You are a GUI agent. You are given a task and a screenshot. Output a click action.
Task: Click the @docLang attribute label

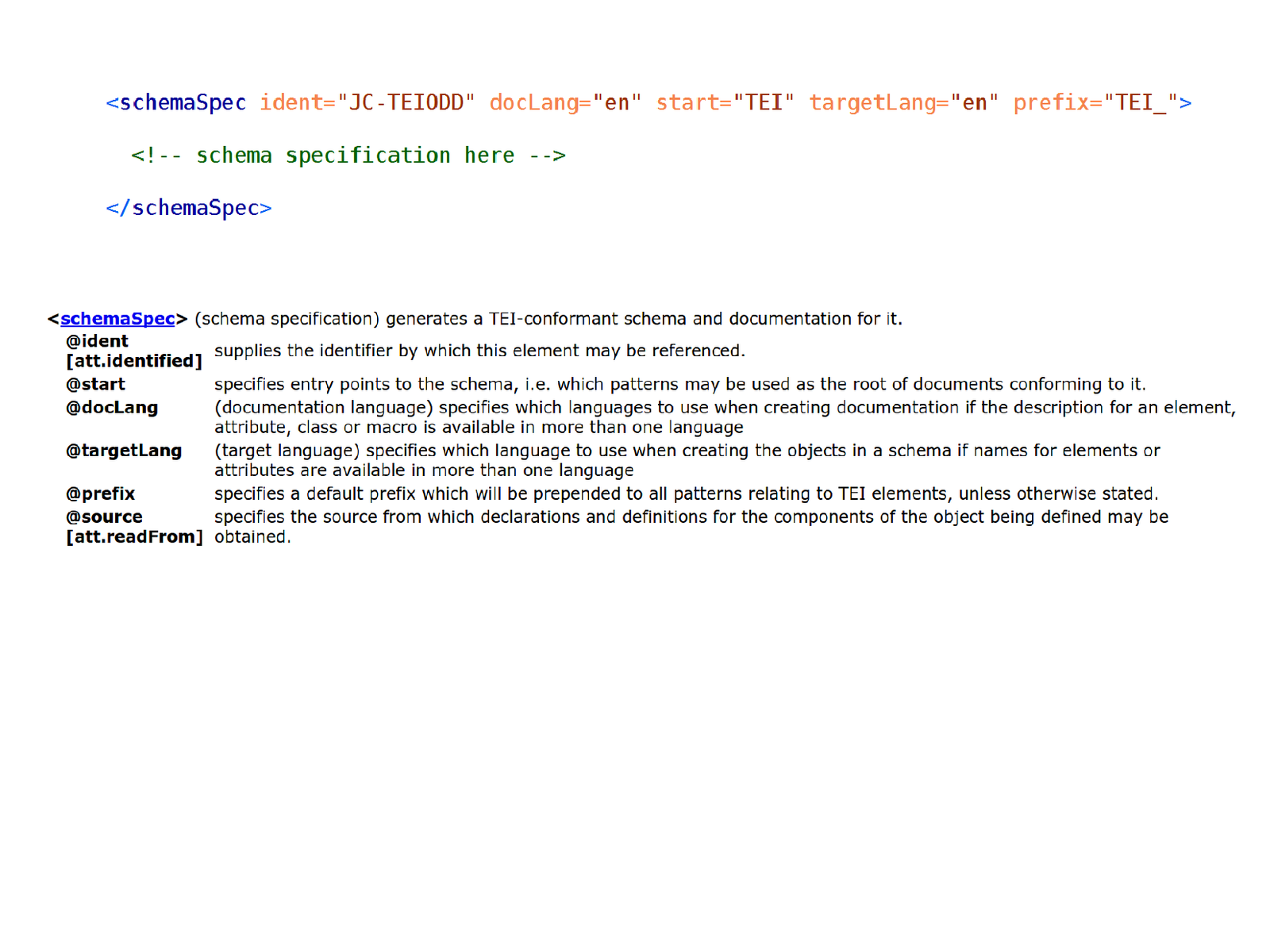point(112,408)
